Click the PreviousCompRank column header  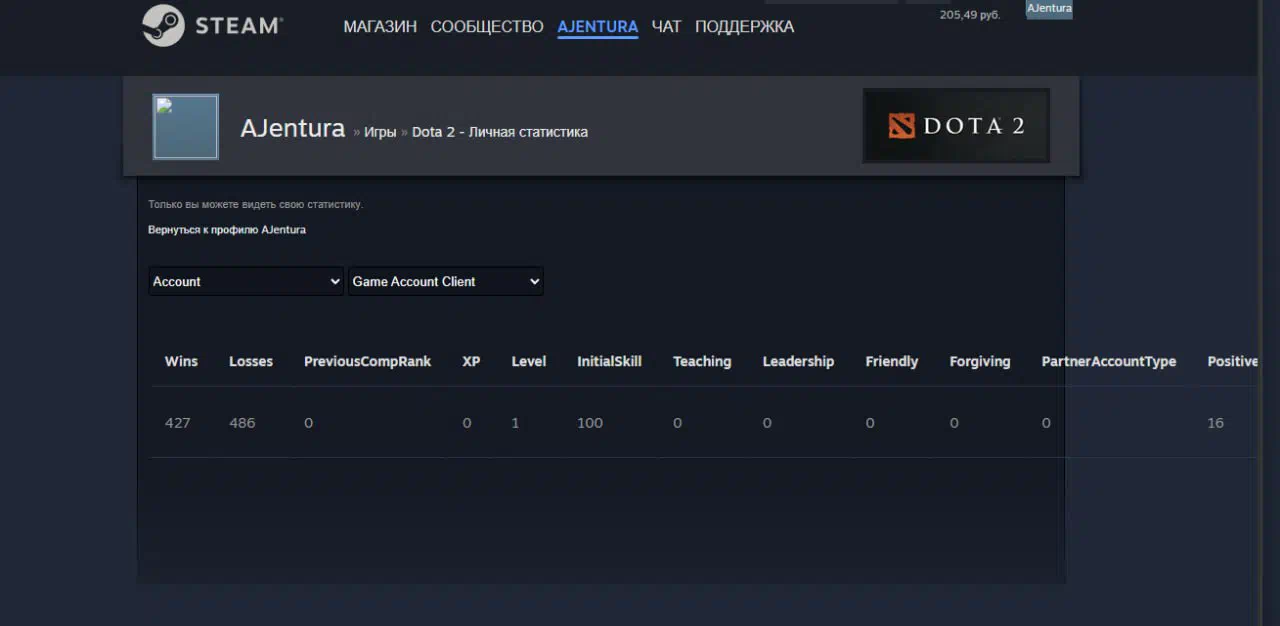(367, 361)
